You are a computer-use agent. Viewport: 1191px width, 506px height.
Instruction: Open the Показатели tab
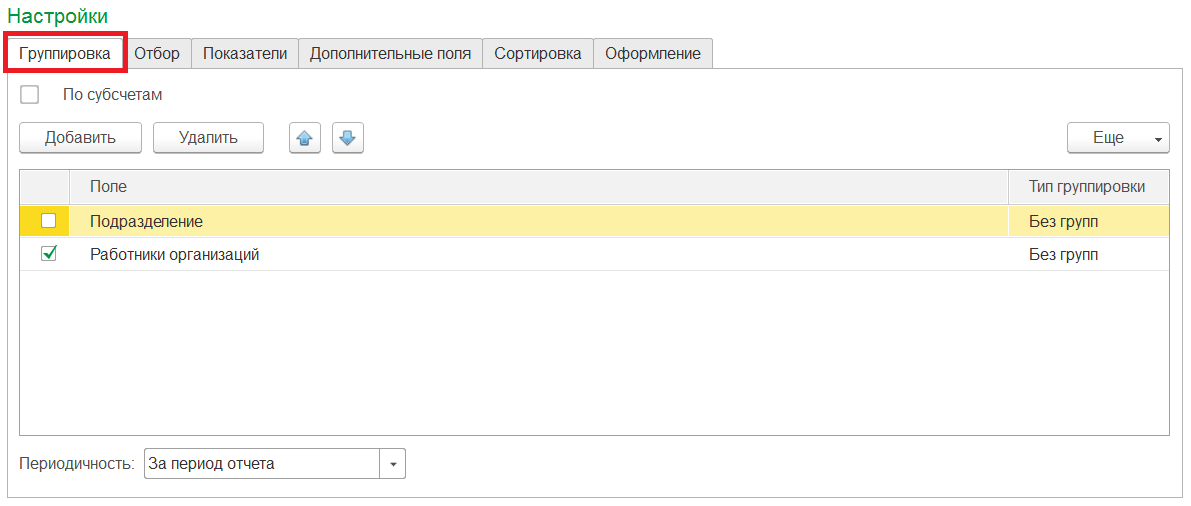coord(245,54)
